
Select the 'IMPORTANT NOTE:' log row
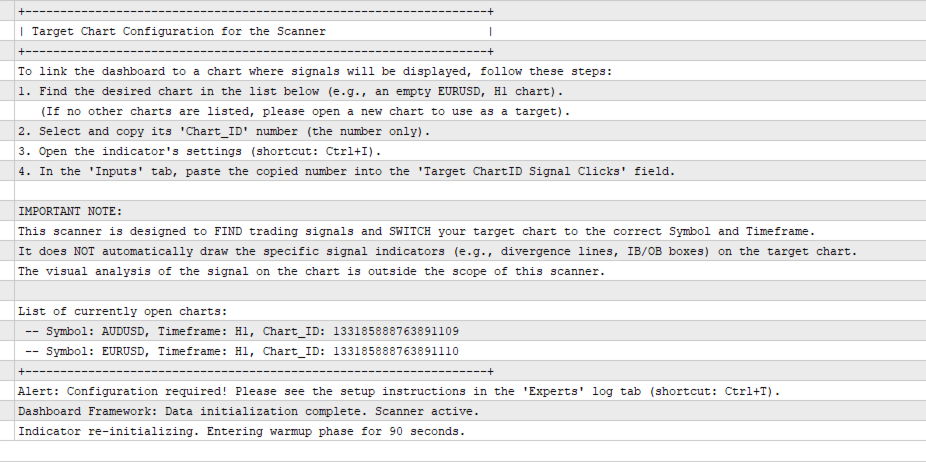pos(470,211)
